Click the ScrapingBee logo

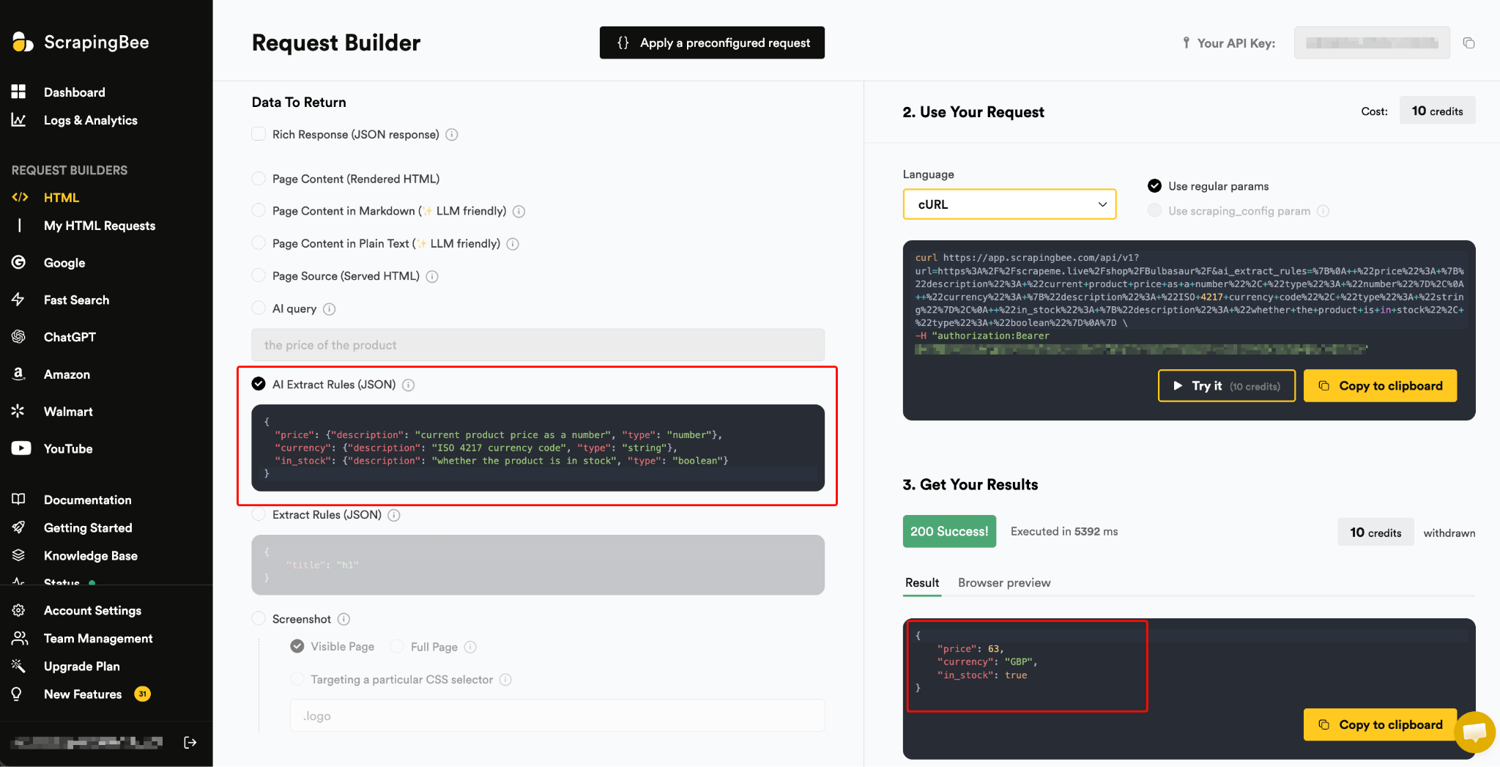point(80,42)
